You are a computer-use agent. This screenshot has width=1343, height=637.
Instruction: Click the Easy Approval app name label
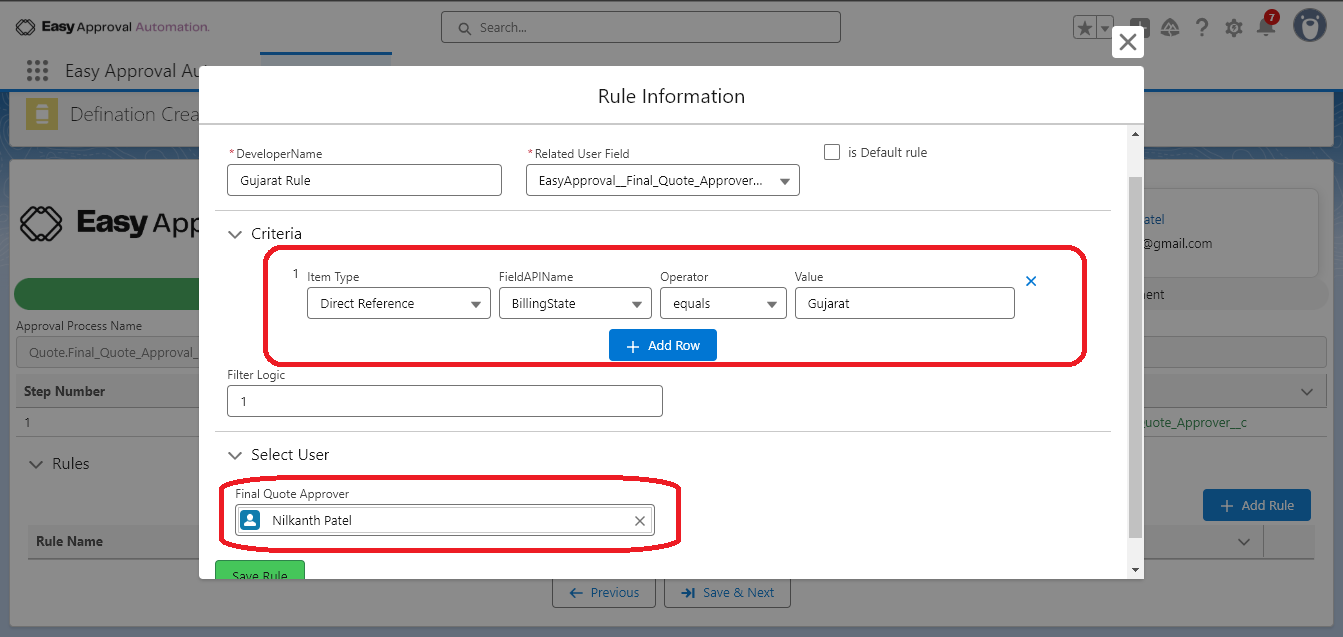click(x=133, y=71)
